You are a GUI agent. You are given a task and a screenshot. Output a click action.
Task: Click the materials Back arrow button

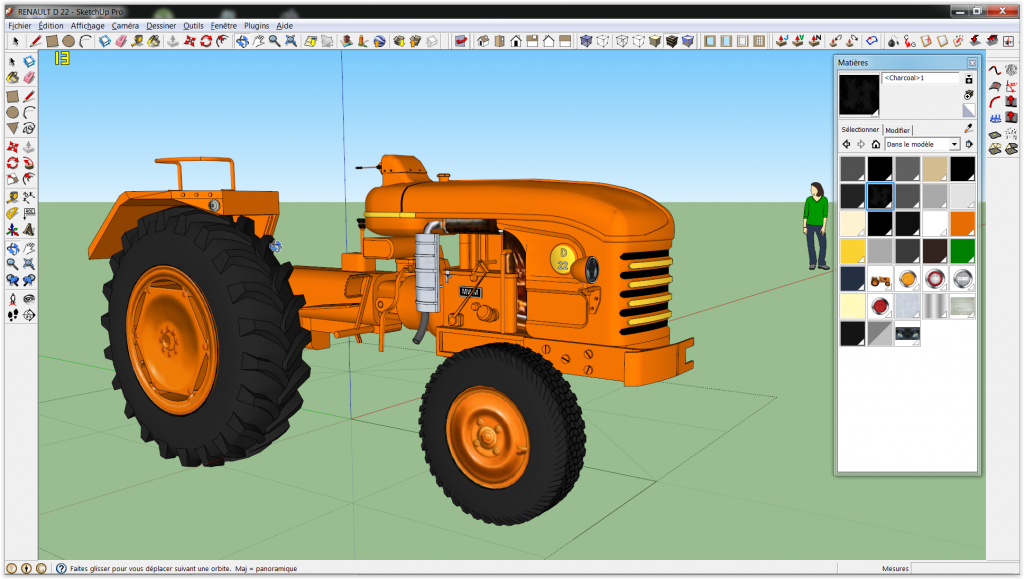(846, 144)
